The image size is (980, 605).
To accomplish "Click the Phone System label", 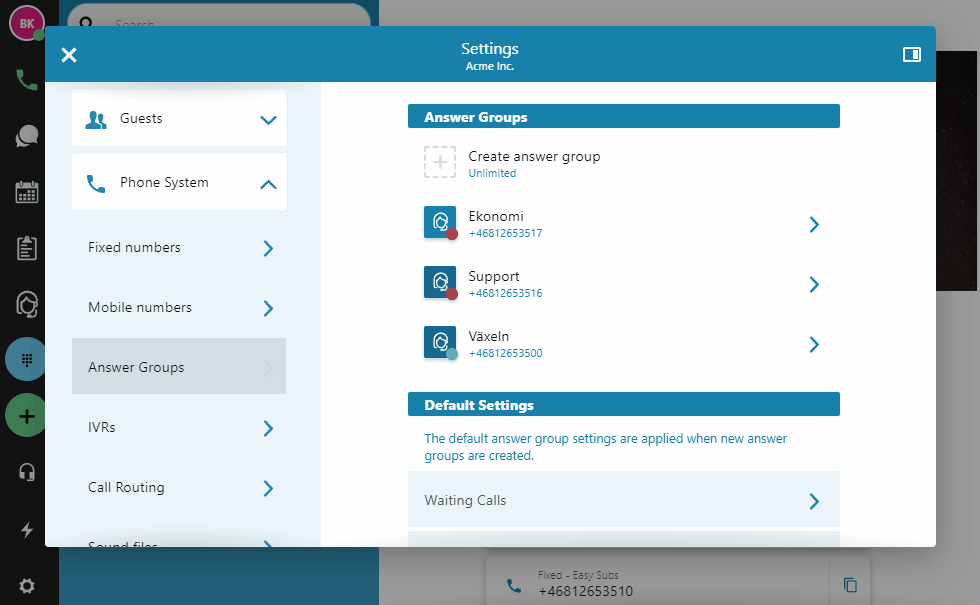I will (164, 182).
